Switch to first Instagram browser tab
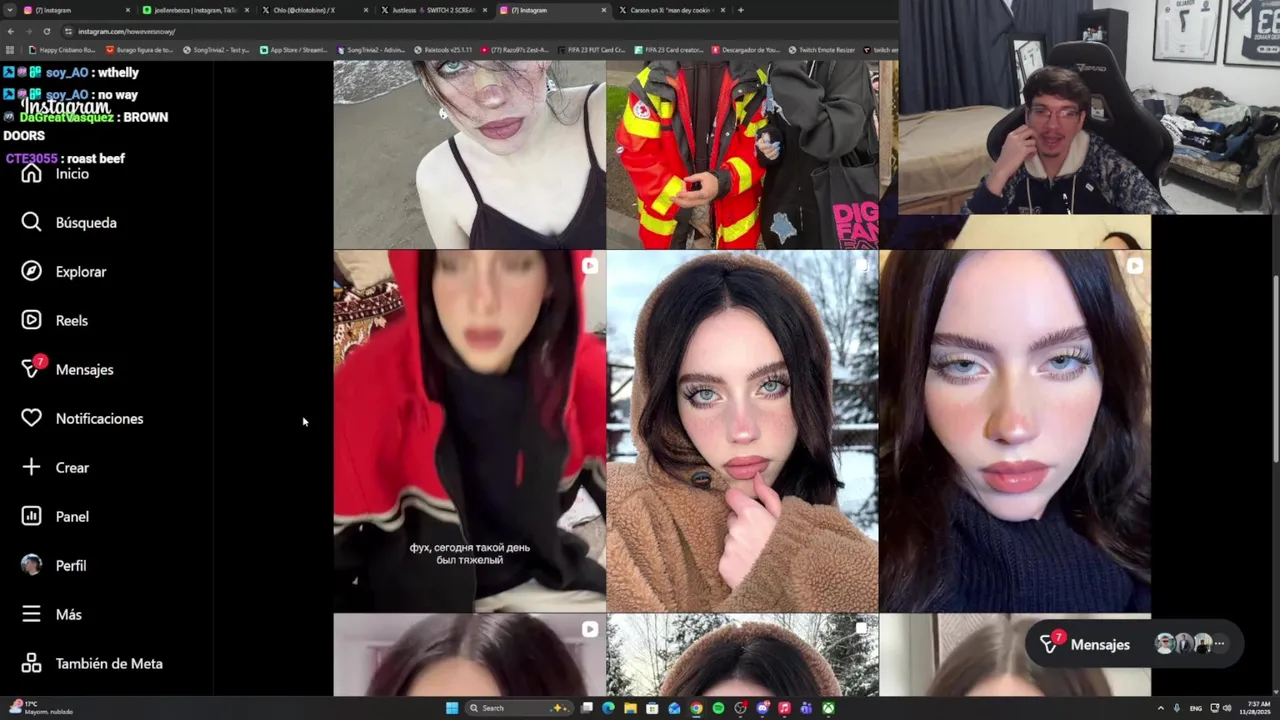 coord(74,10)
